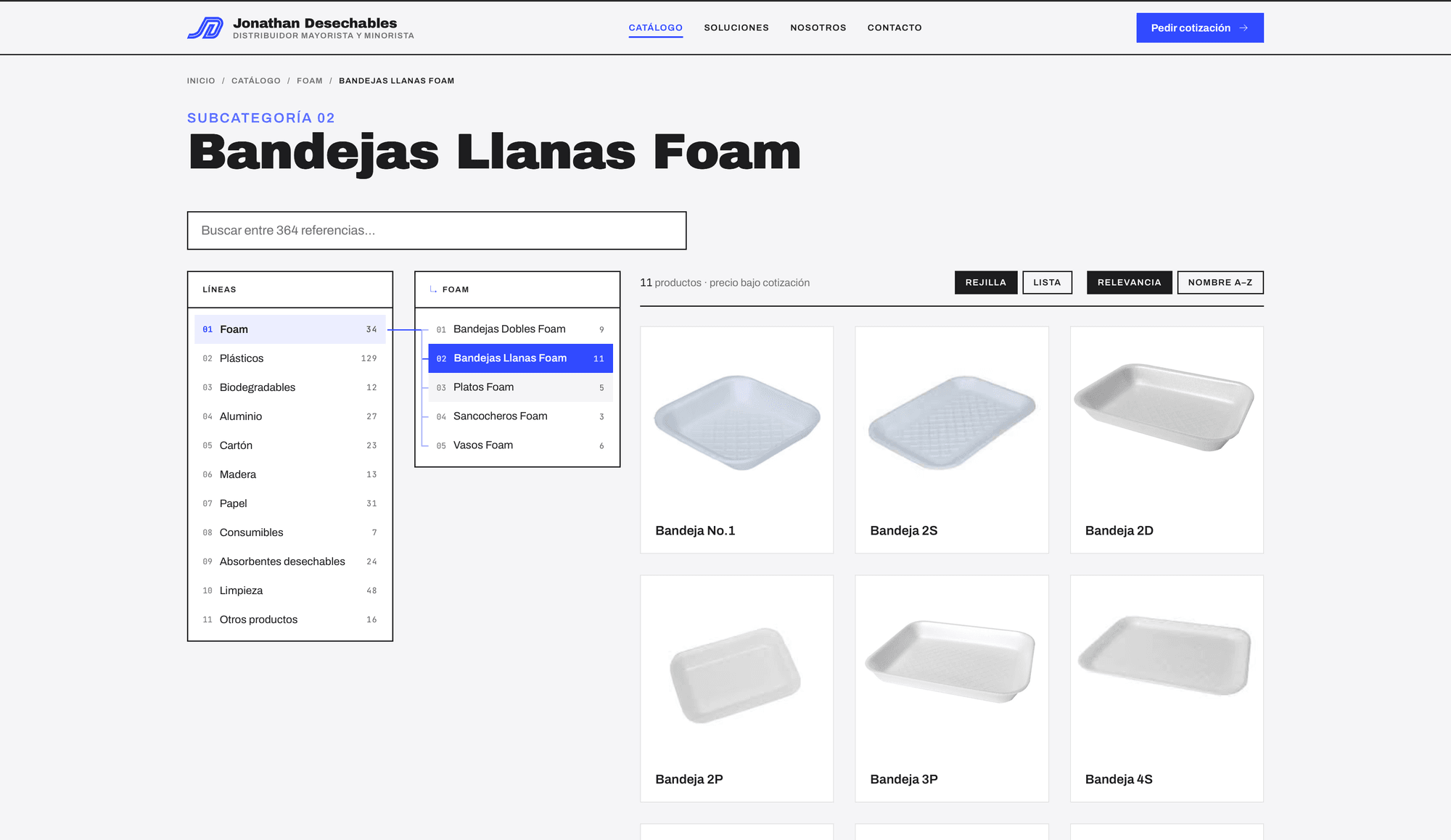Select the Papel line

click(x=290, y=503)
